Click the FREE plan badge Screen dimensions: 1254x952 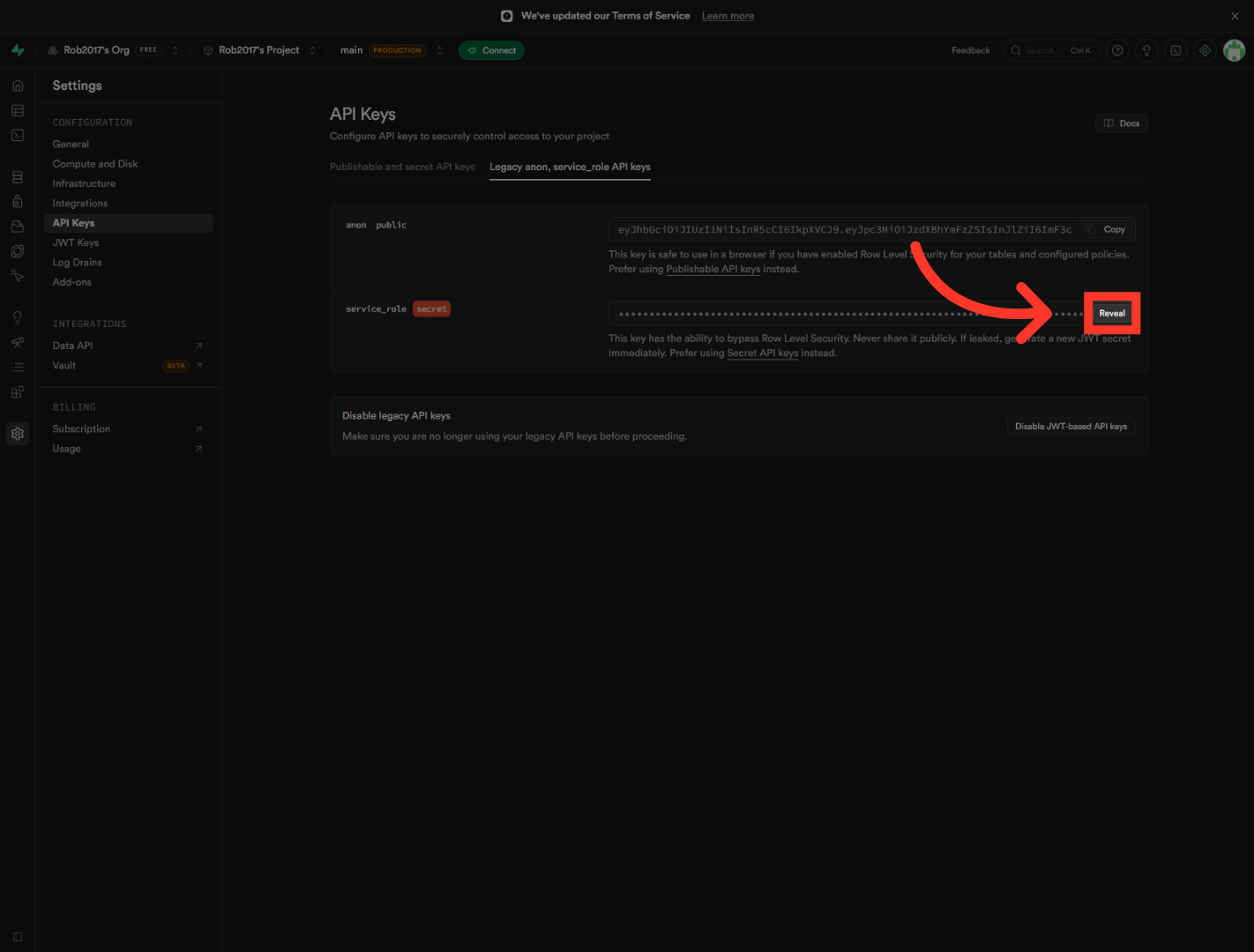coord(149,50)
